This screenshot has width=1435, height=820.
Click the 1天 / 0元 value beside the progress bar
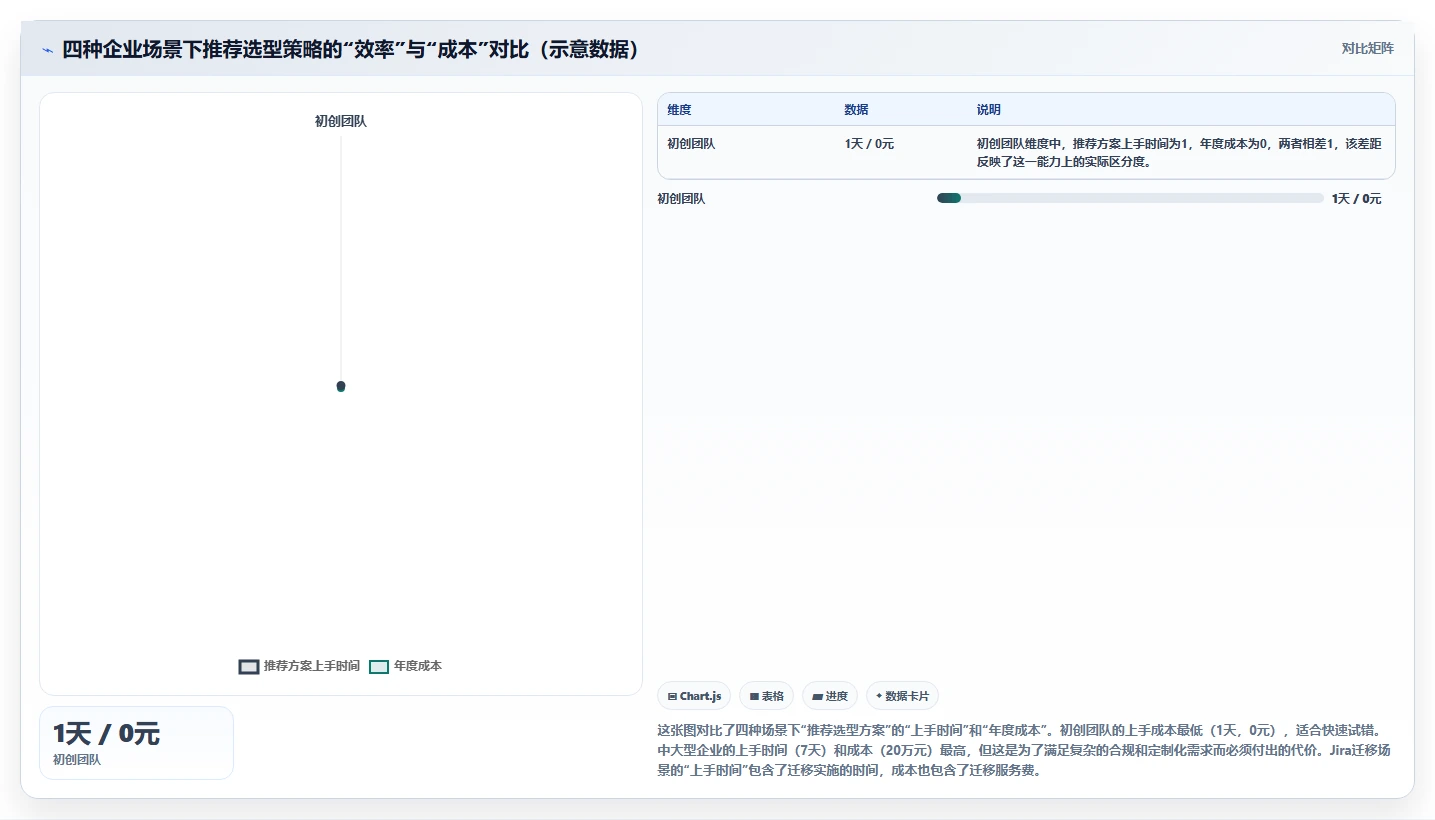coord(1356,199)
